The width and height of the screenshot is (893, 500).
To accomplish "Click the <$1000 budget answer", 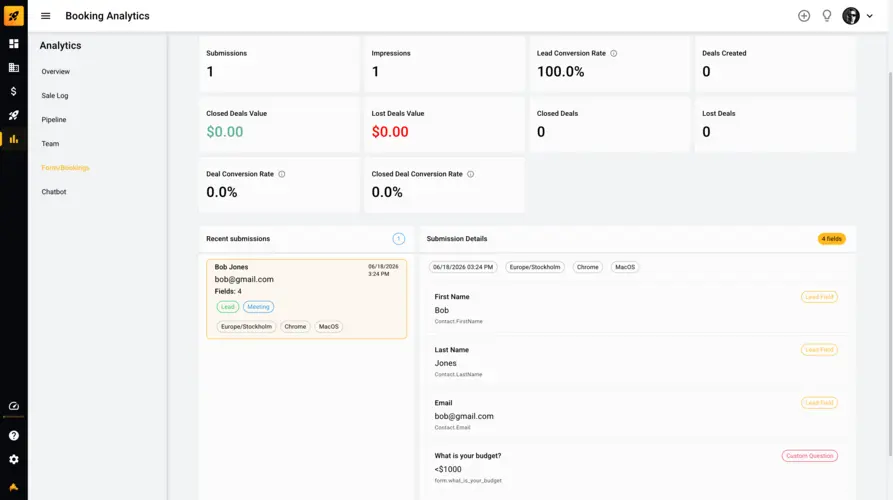I will [x=448, y=470].
